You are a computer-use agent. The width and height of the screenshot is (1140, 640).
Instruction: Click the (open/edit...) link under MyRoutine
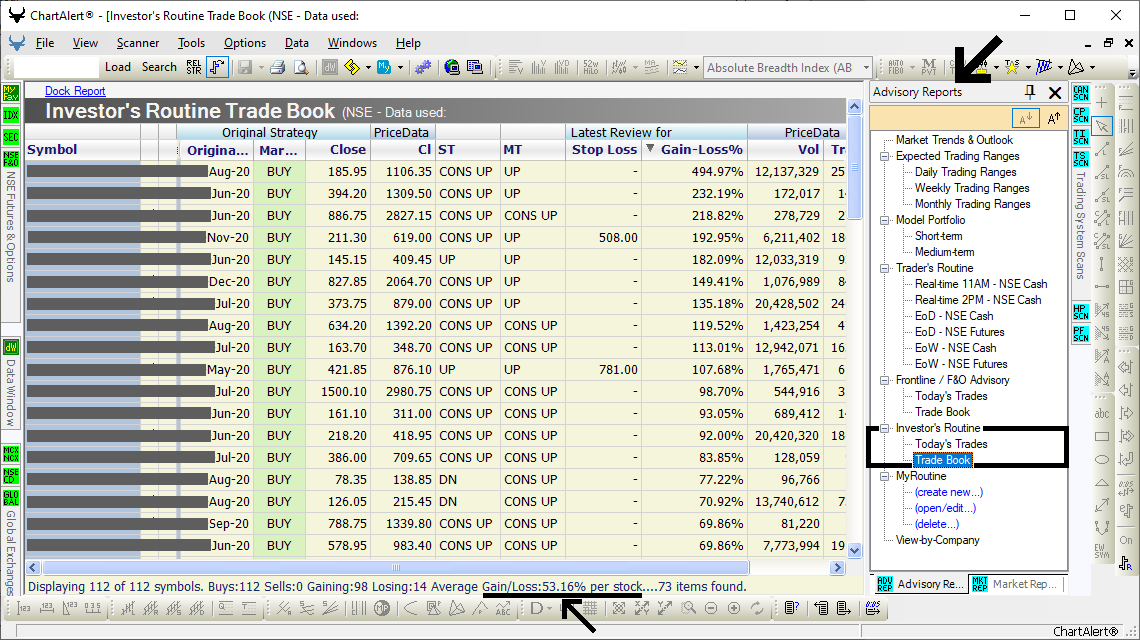945,508
